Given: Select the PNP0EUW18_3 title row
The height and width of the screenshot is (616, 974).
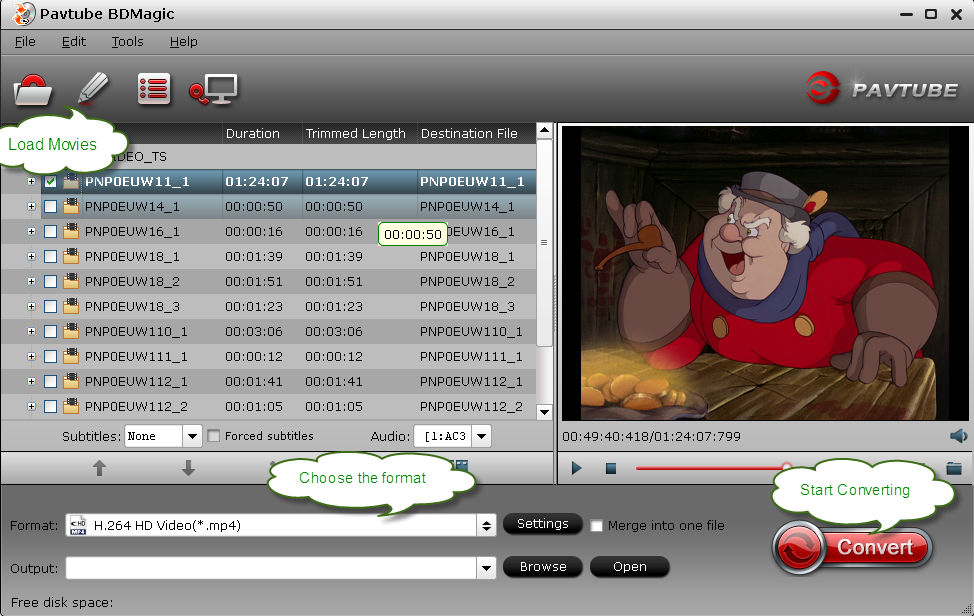Looking at the screenshot, I should 268,306.
